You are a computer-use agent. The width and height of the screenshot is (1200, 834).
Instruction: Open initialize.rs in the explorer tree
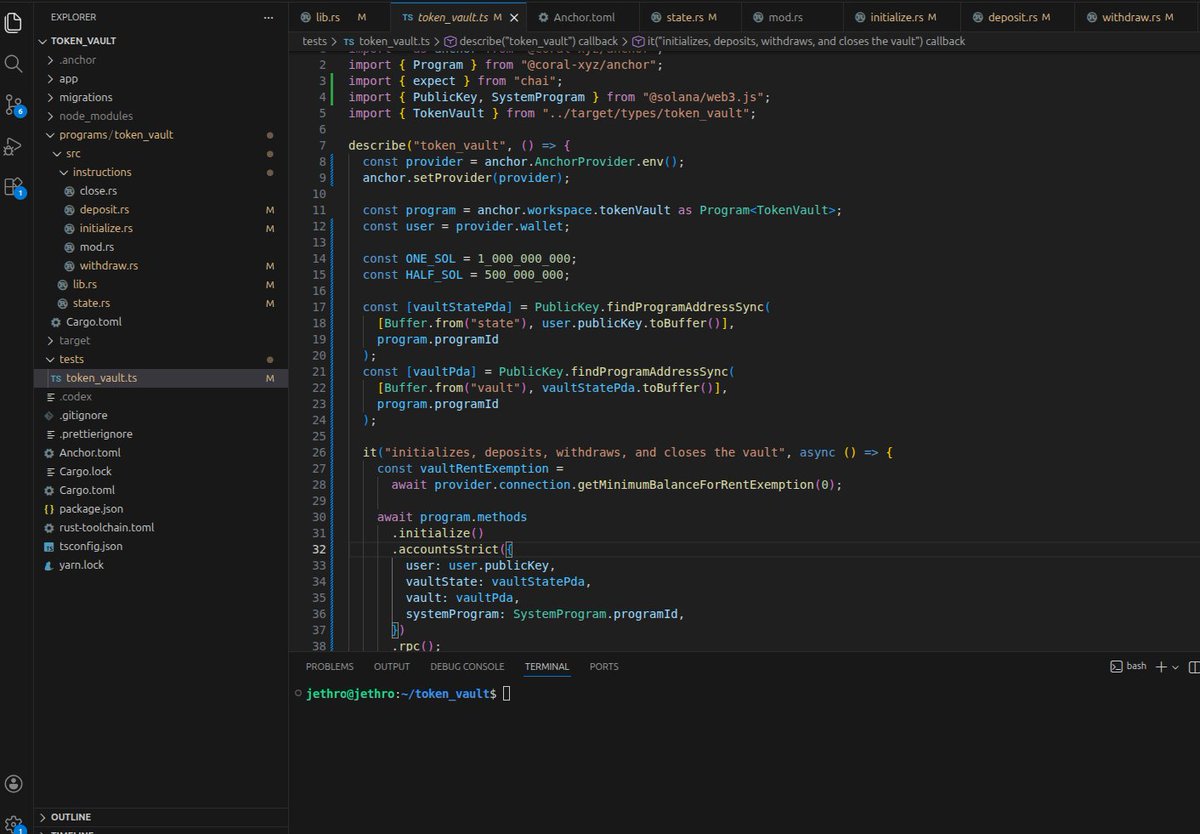pos(161,228)
